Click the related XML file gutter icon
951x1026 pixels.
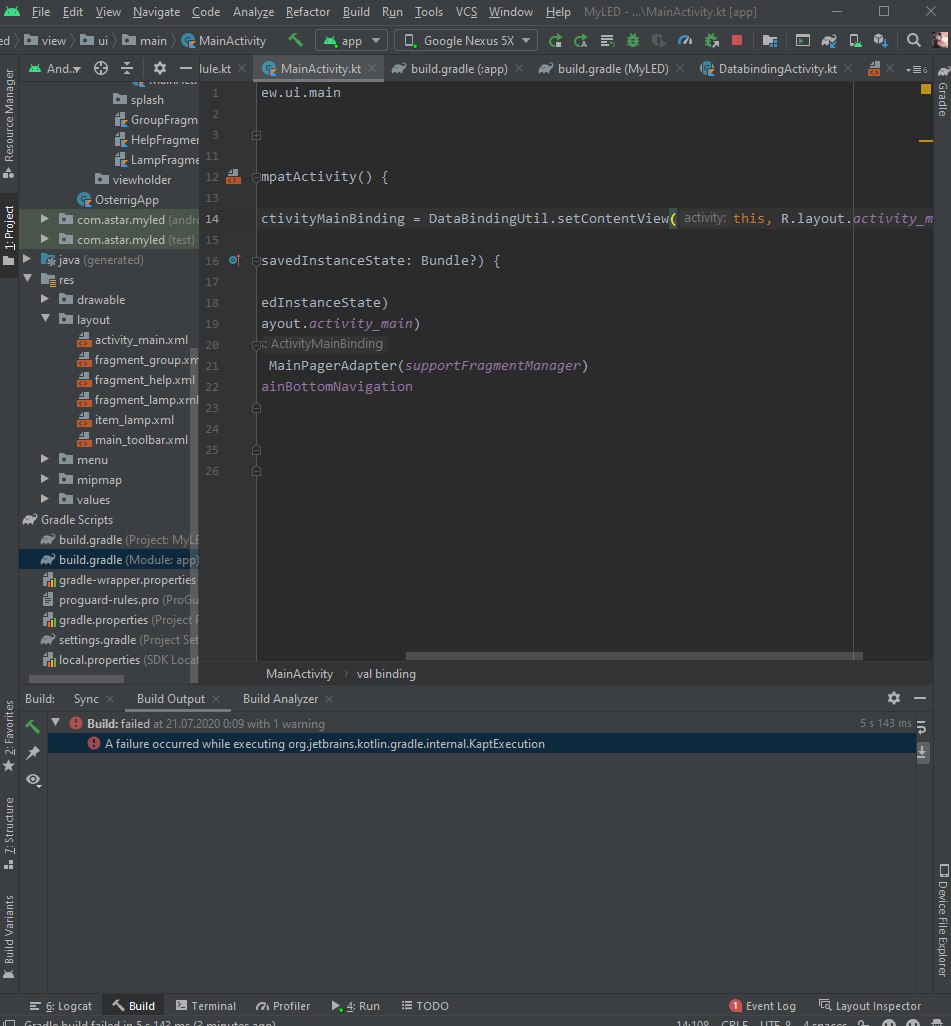click(234, 177)
